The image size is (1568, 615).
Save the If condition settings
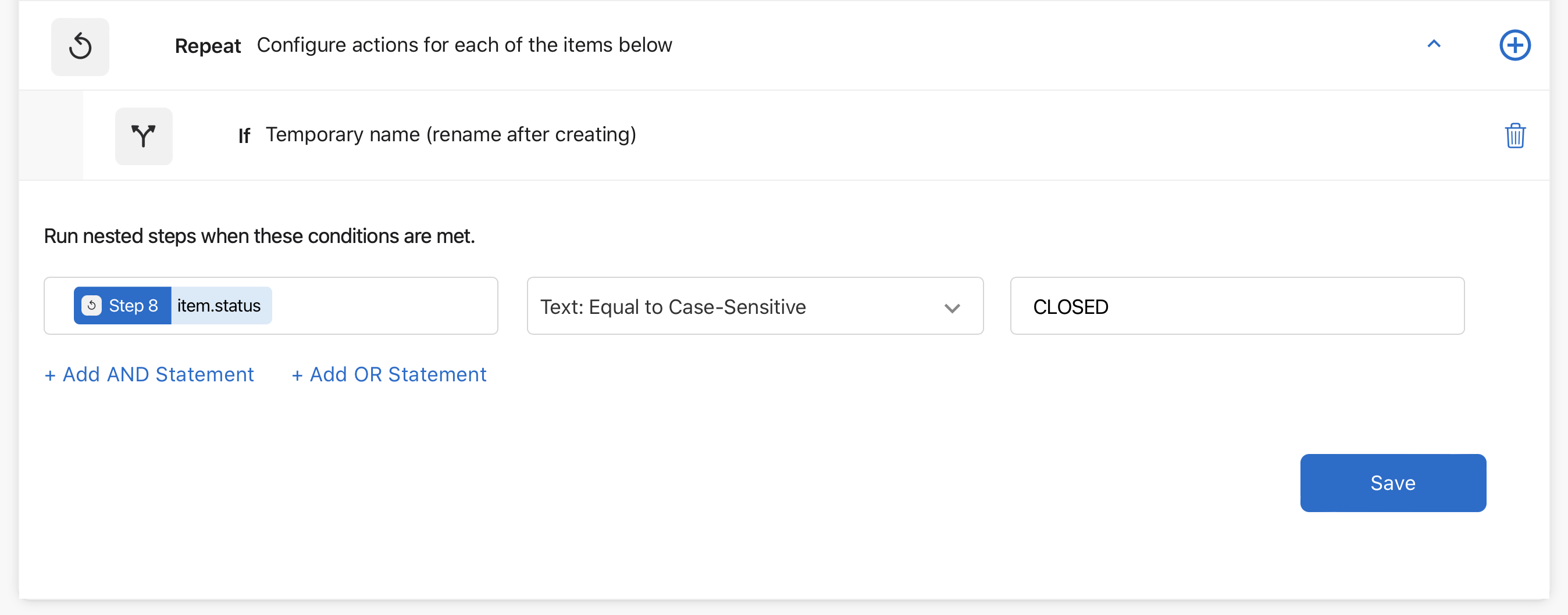coord(1393,482)
